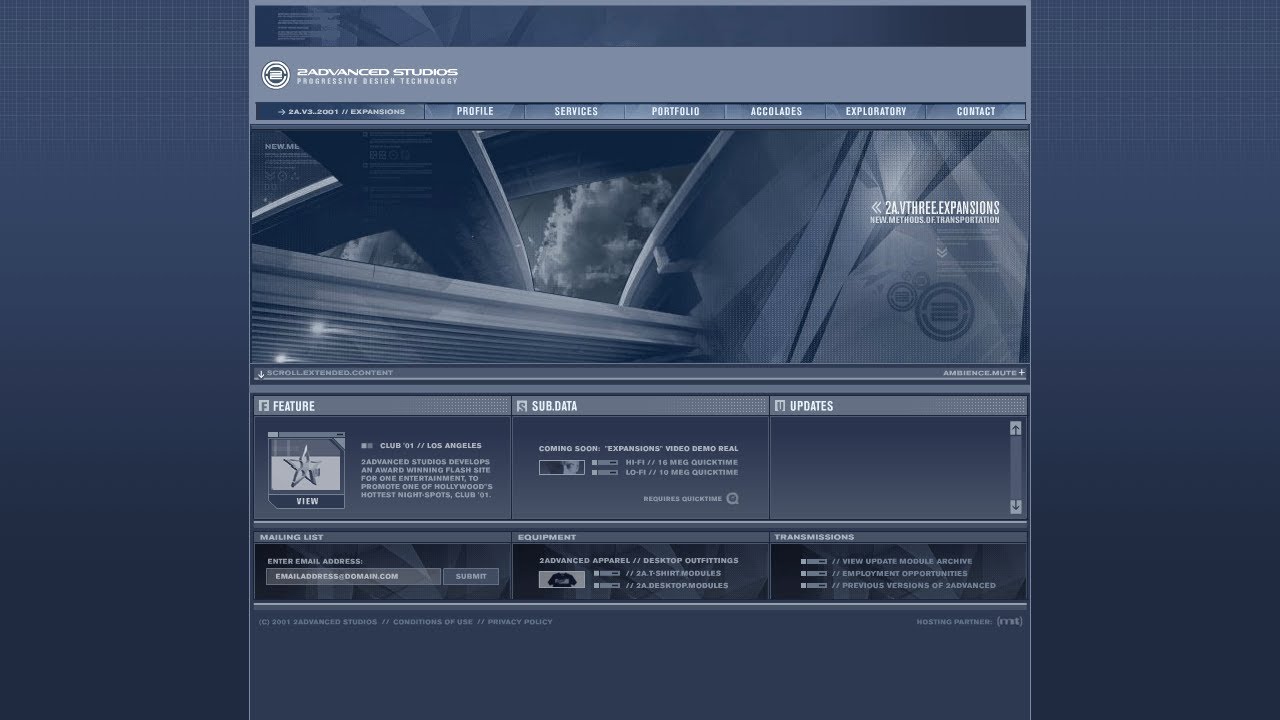The width and height of the screenshot is (1280, 720).
Task: Click the Feature panel F icon
Action: pyautogui.click(x=264, y=406)
